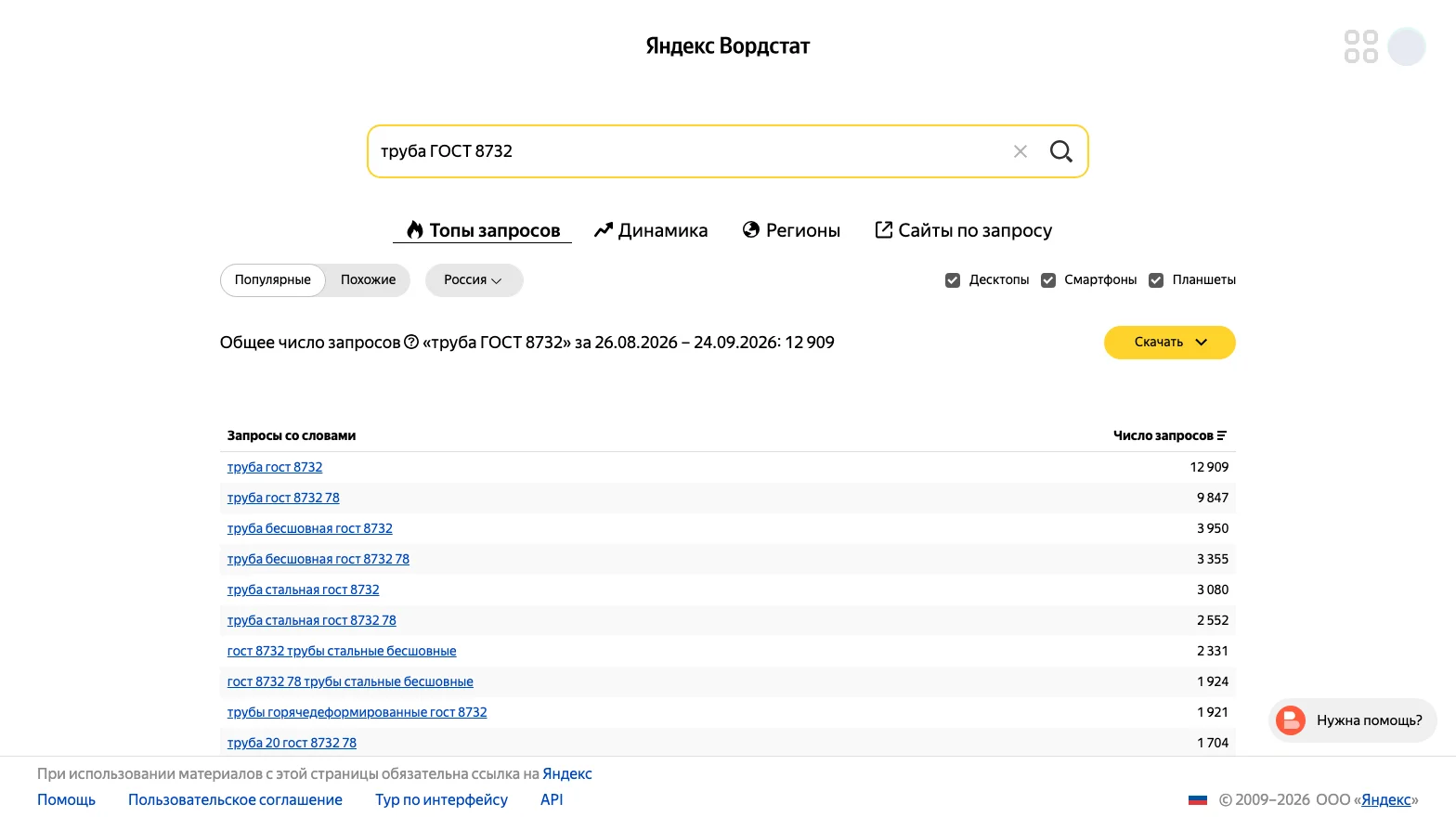
Task: Click the API footer link
Action: pos(552,800)
